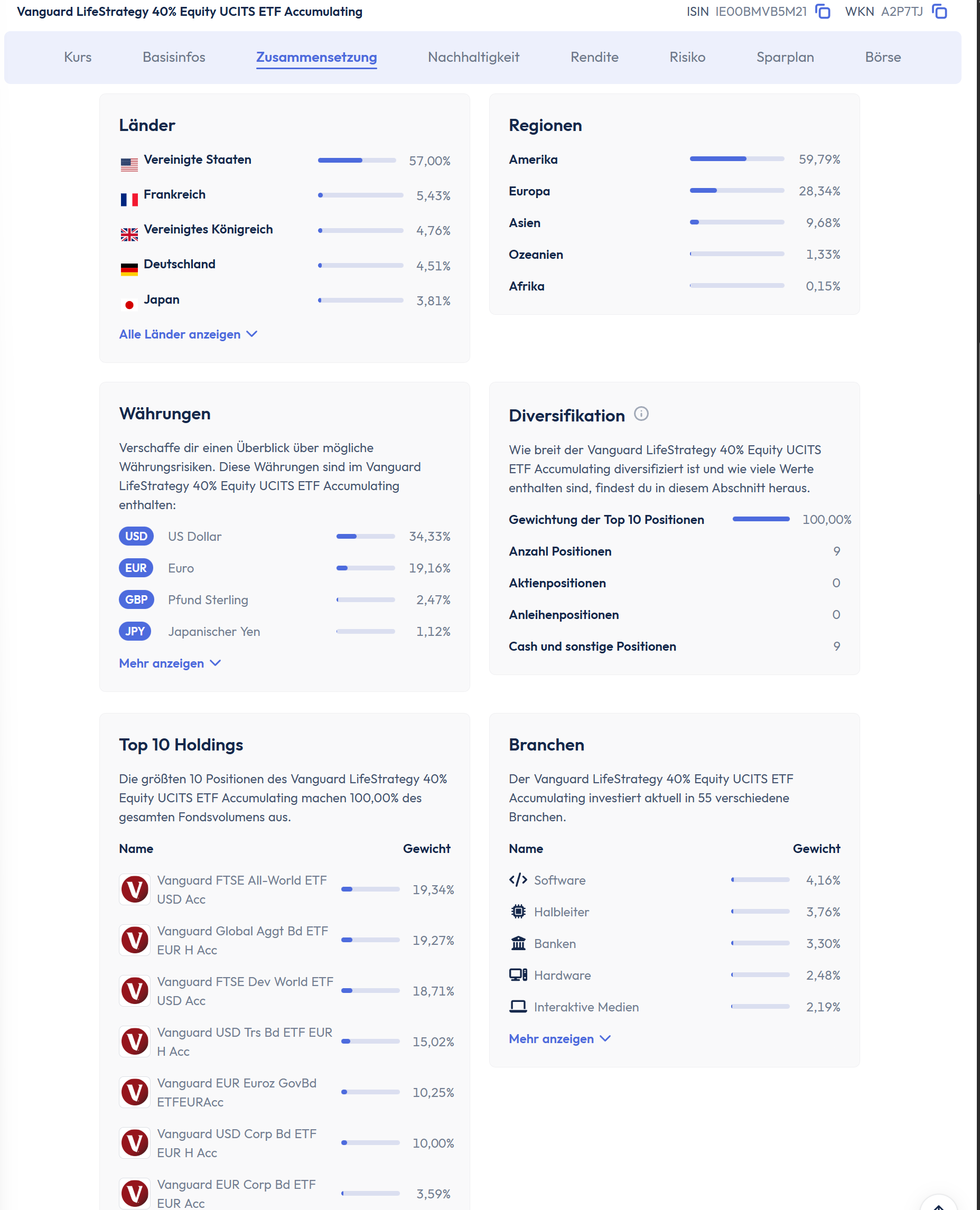This screenshot has height=1210, width=980.
Task: Click the Halbleiter chip icon
Action: pyautogui.click(x=518, y=912)
